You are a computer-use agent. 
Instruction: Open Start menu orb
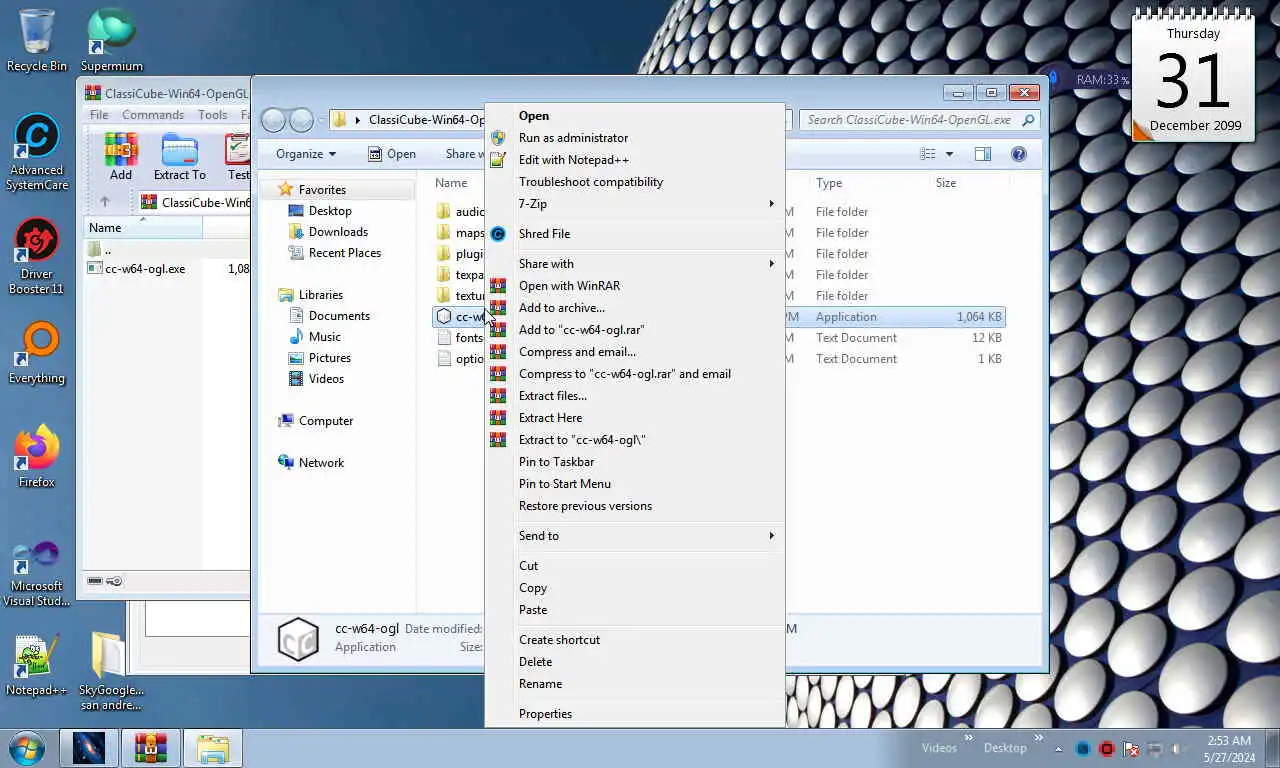(26, 748)
